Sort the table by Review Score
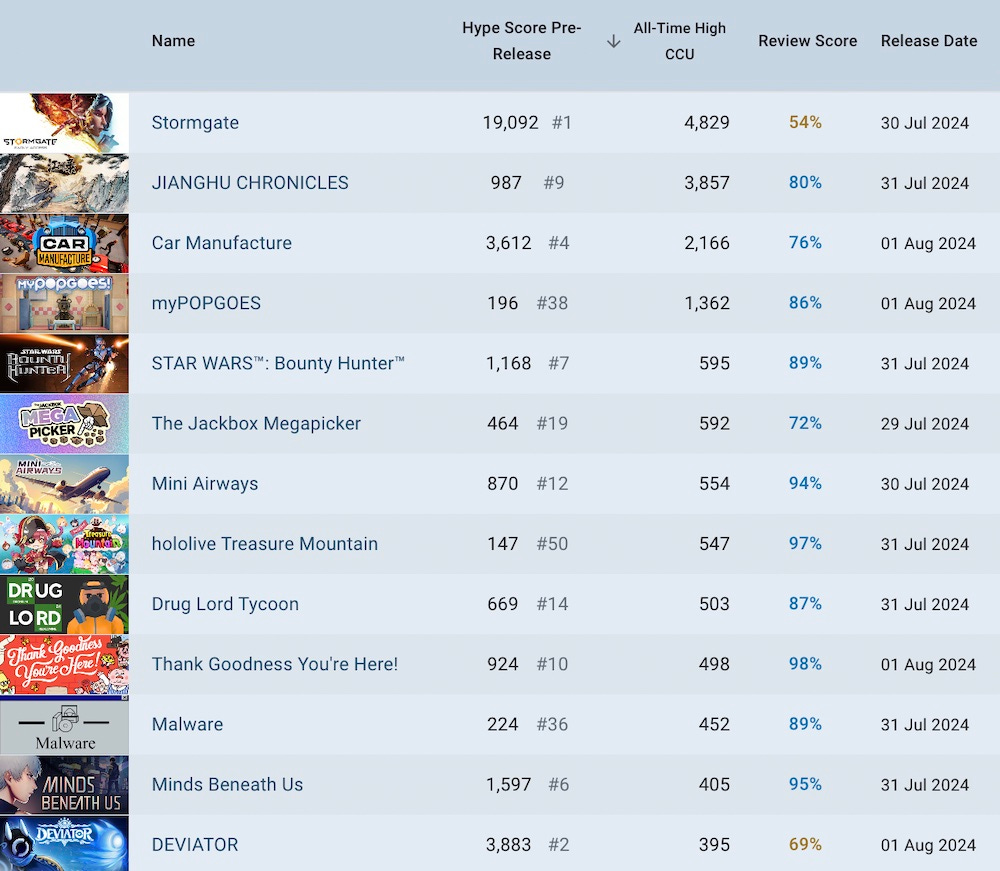The image size is (1000, 871). (x=807, y=41)
